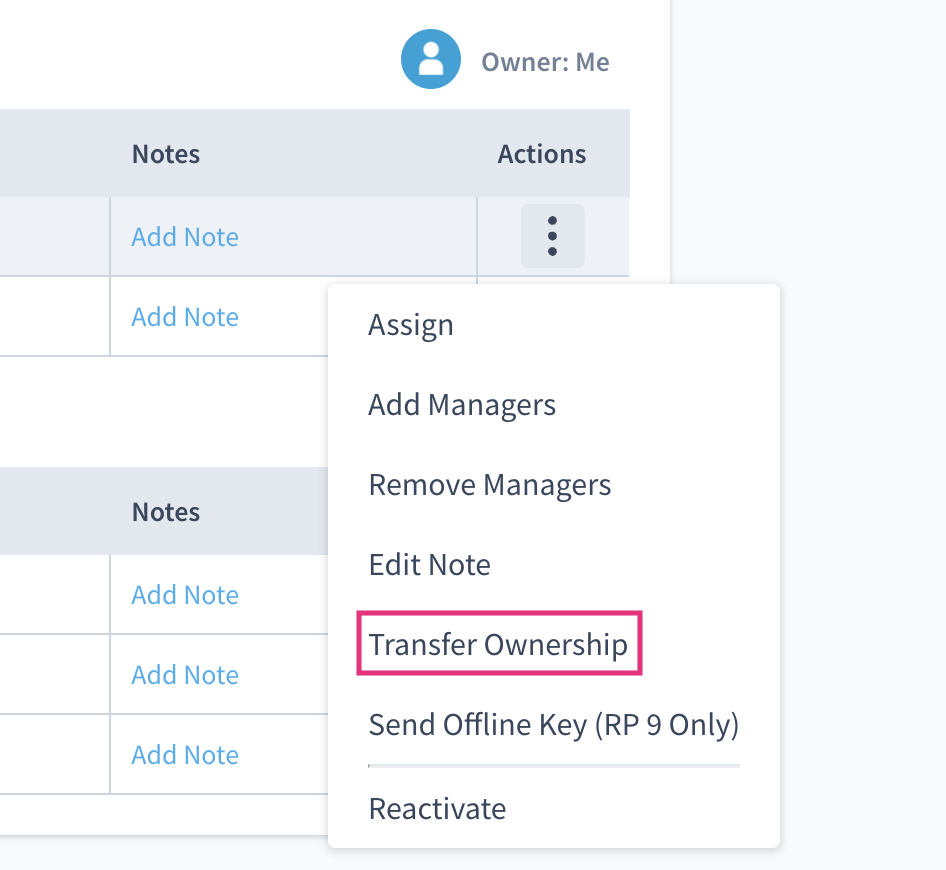
Task: Click Add Note in the lower table's first row
Action: [x=185, y=595]
